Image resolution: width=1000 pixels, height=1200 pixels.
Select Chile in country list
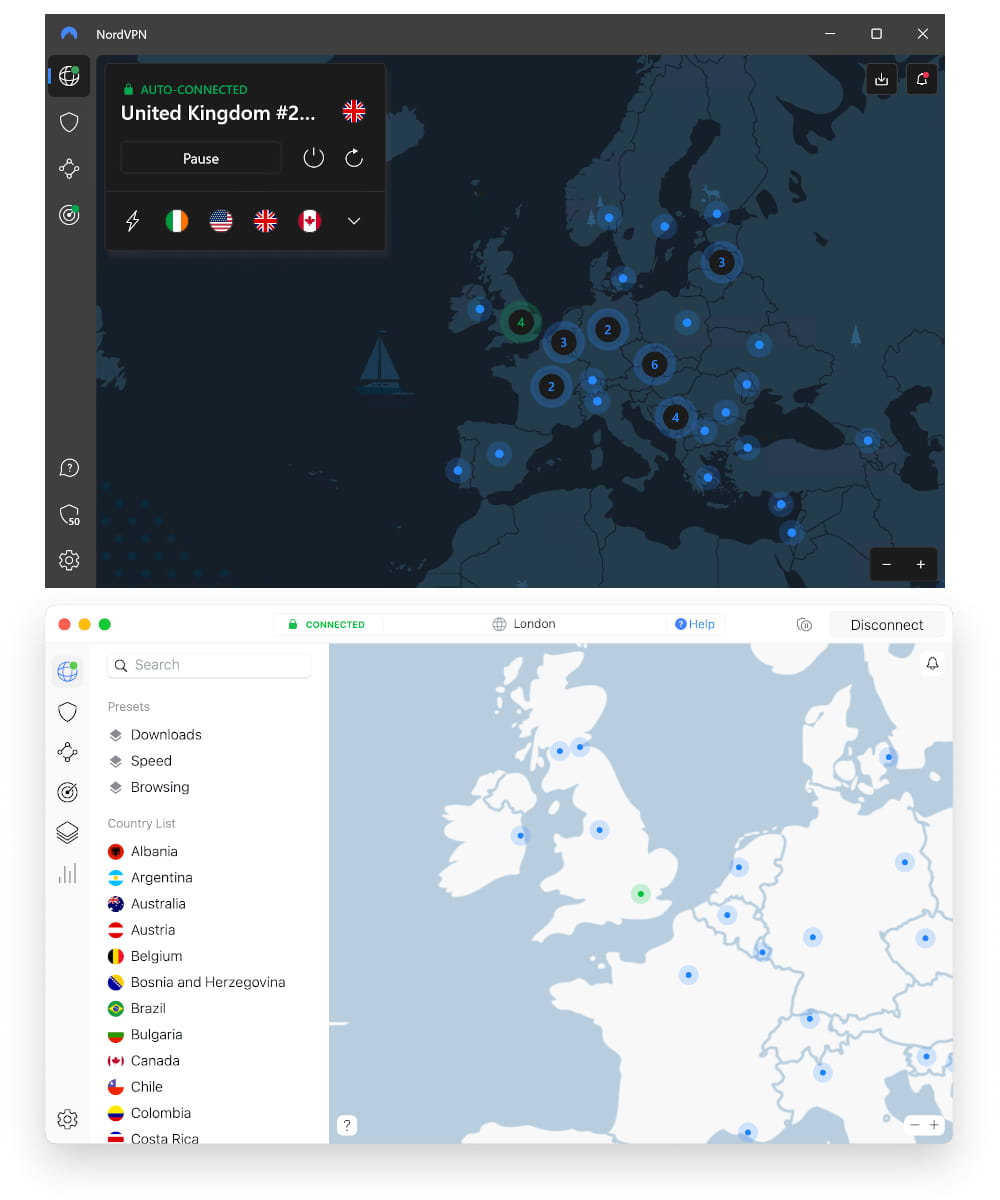coord(135,1086)
